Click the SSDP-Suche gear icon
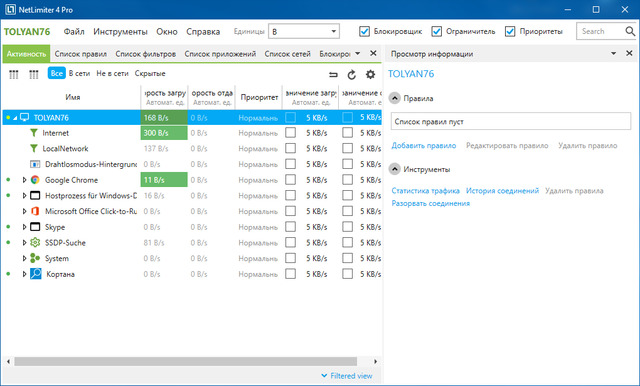 pos(35,243)
